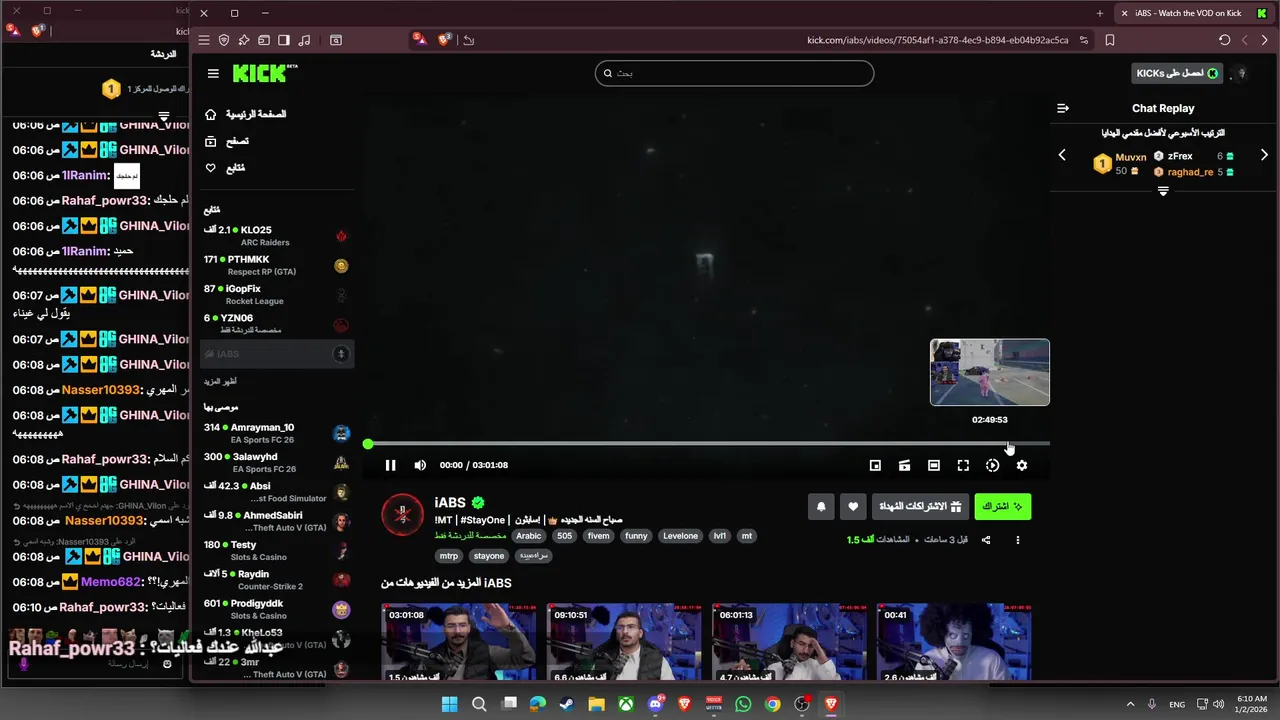Open Xbox app from taskbar

pos(625,704)
